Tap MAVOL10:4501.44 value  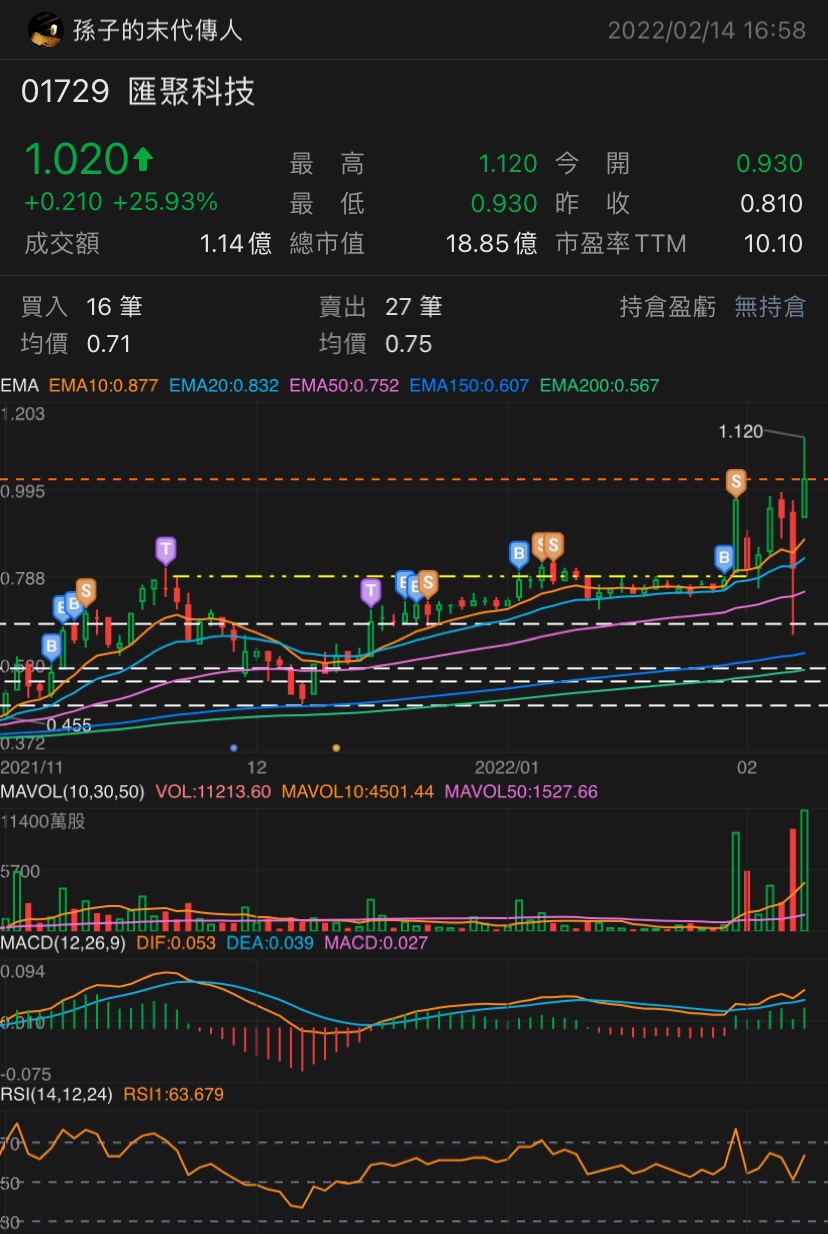coord(358,791)
